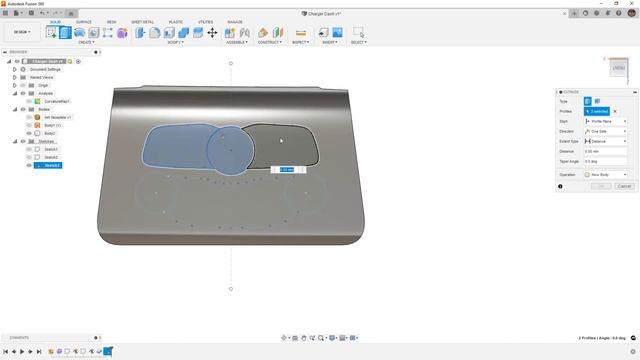Switch to the Sheet Metal tab

(142, 22)
